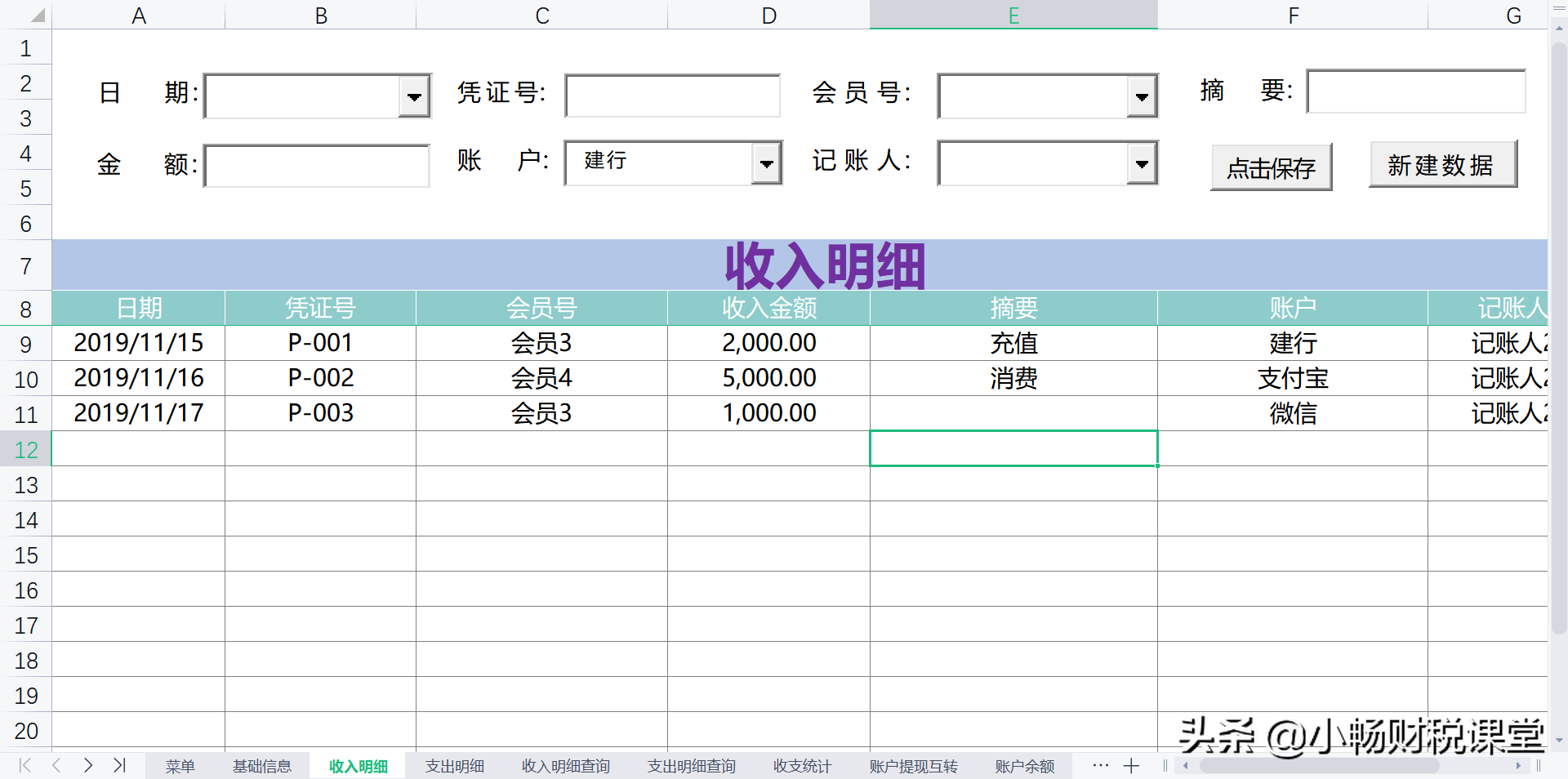The image size is (1568, 779).
Task: Open the 基础信息 sheet tab
Action: pos(262,766)
